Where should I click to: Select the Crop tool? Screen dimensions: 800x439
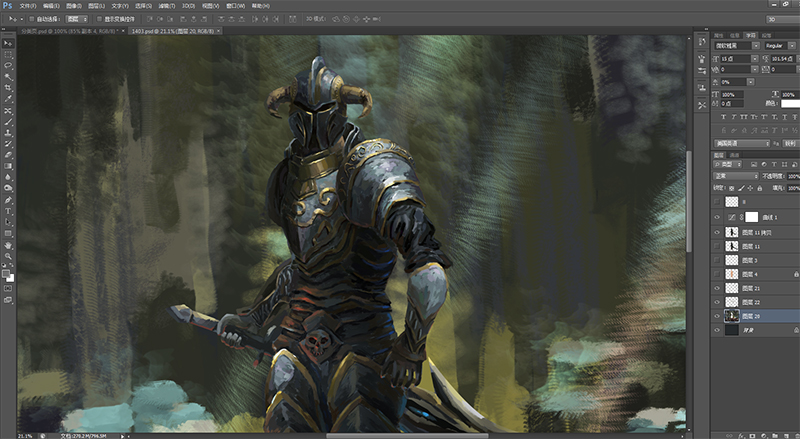coord(8,88)
